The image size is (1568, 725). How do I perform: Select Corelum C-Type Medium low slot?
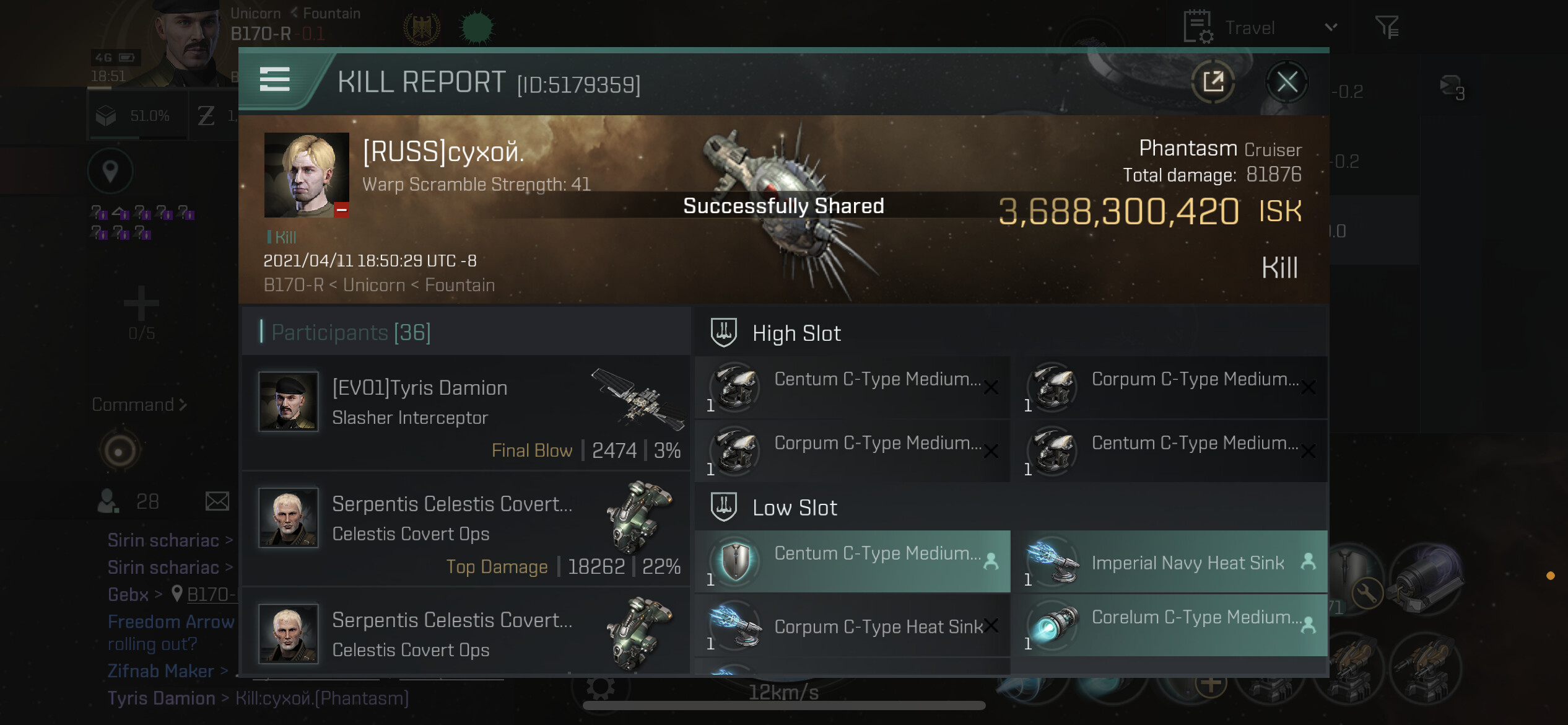(1173, 625)
